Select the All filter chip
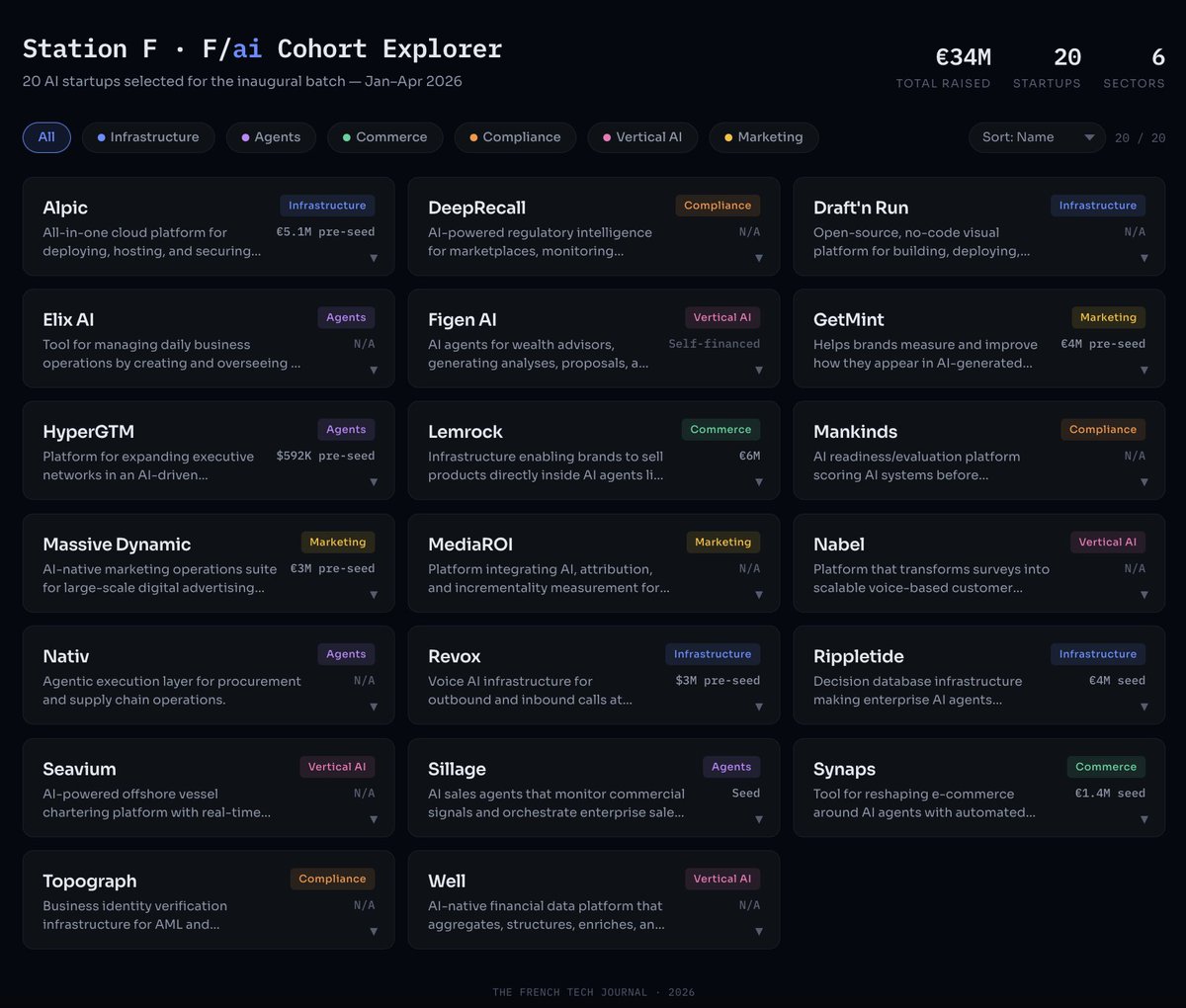The height and width of the screenshot is (1008, 1186). tap(46, 137)
